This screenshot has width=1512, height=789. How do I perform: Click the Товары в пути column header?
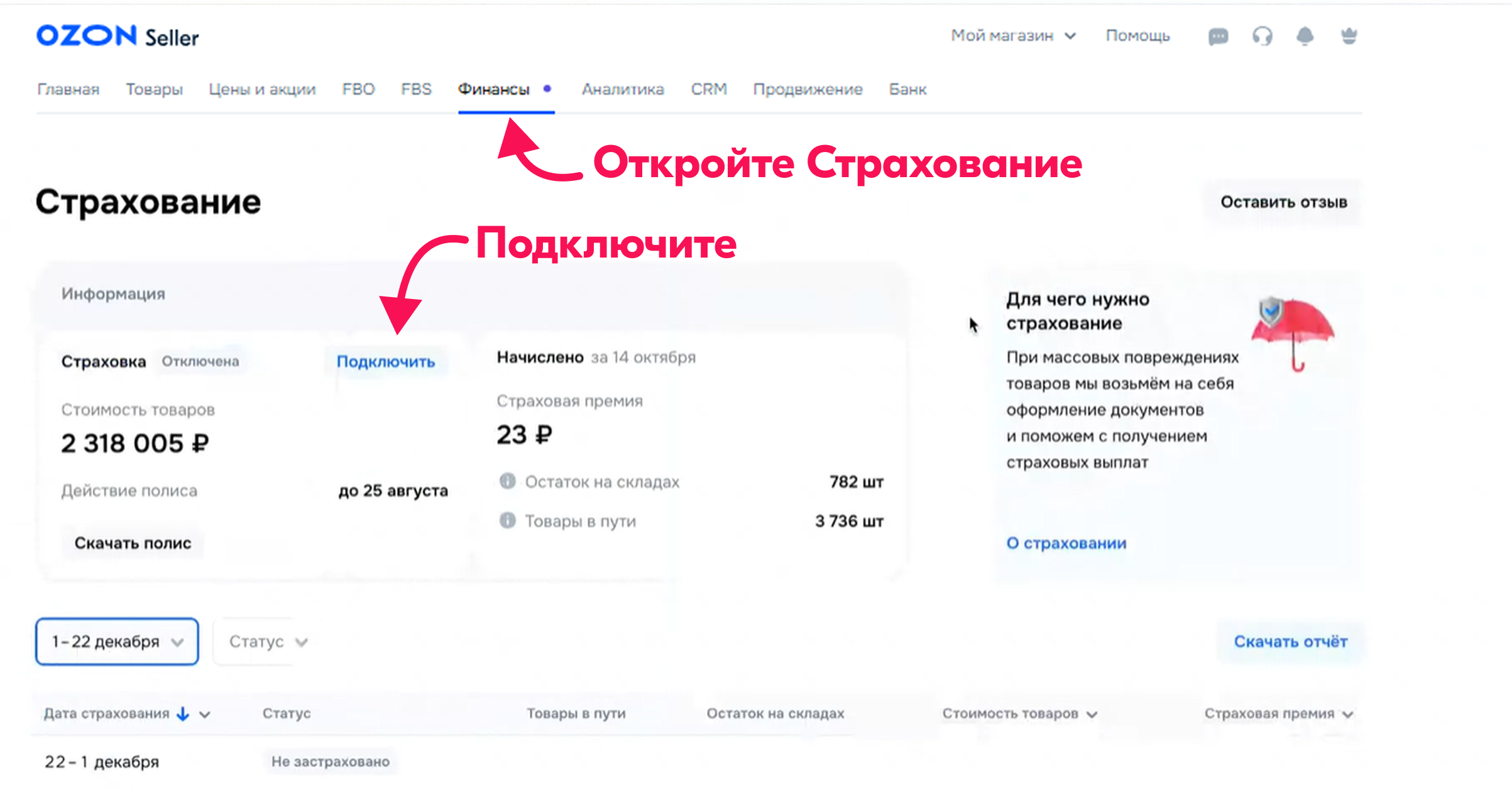coord(576,714)
